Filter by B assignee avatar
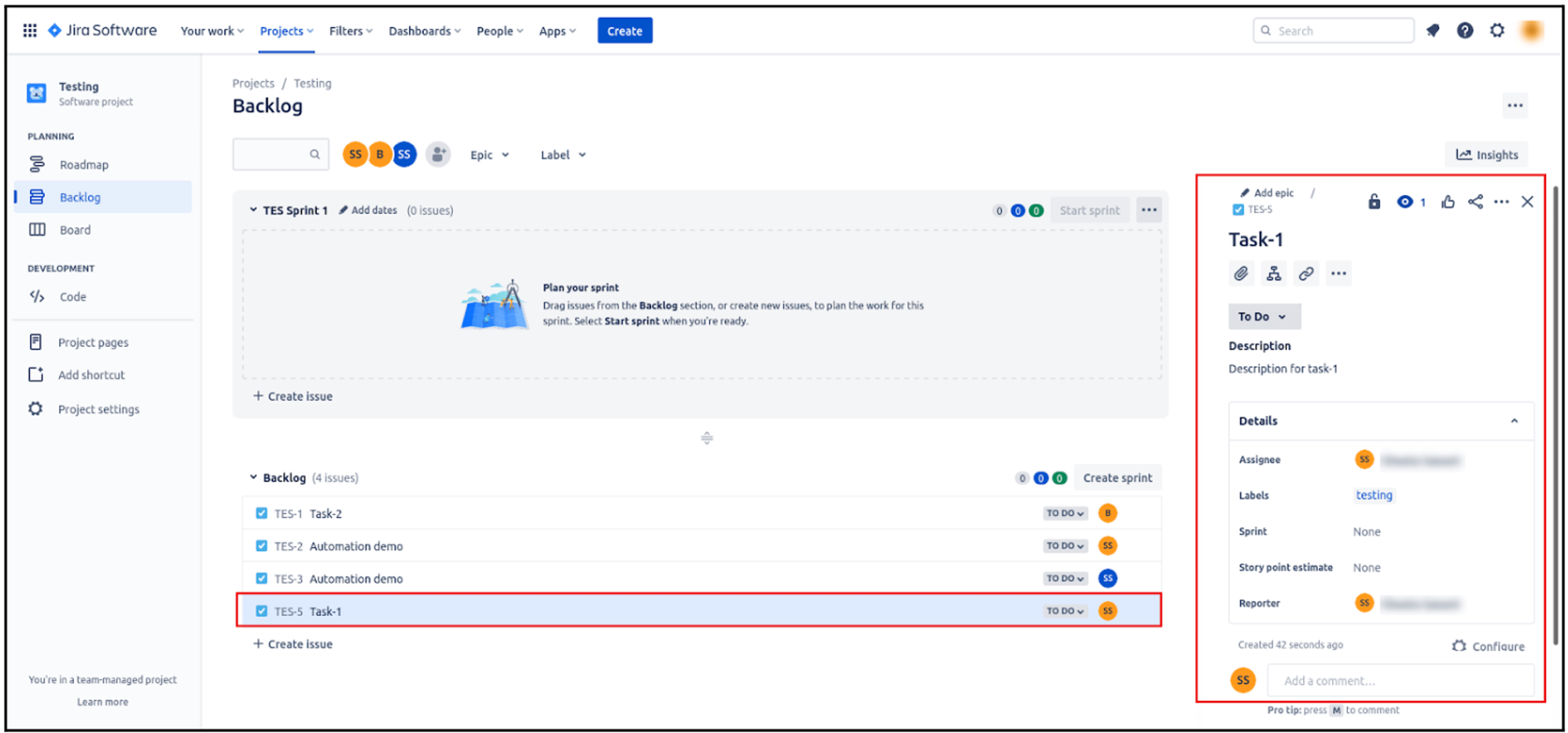The width and height of the screenshot is (1568, 733). [x=380, y=155]
